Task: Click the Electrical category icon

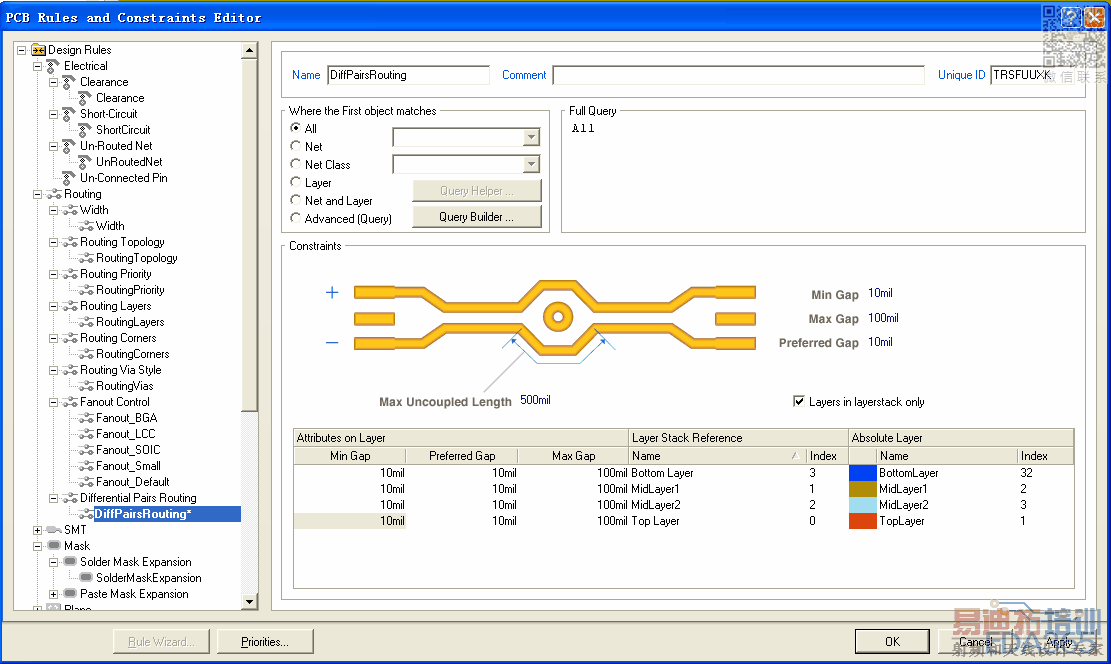Action: 54,66
